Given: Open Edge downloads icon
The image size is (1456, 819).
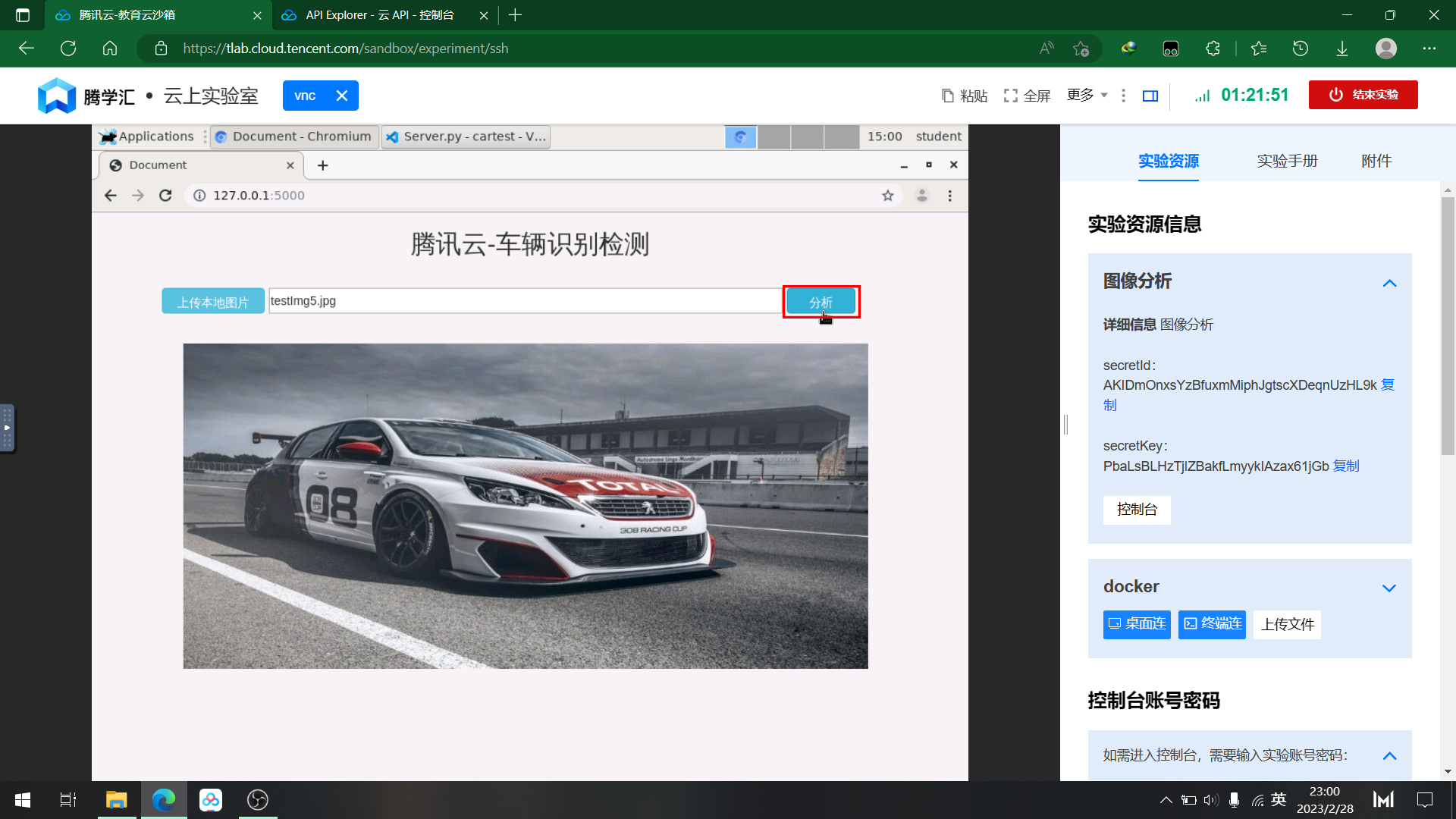Looking at the screenshot, I should 1342,49.
